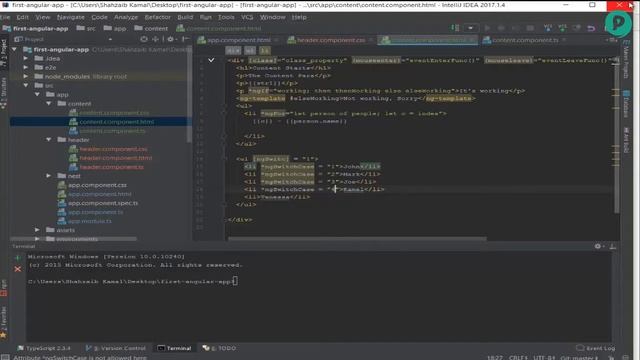Collapse first-angular-app root in project tree
The height and width of the screenshot is (360, 640).
click(x=15, y=49)
